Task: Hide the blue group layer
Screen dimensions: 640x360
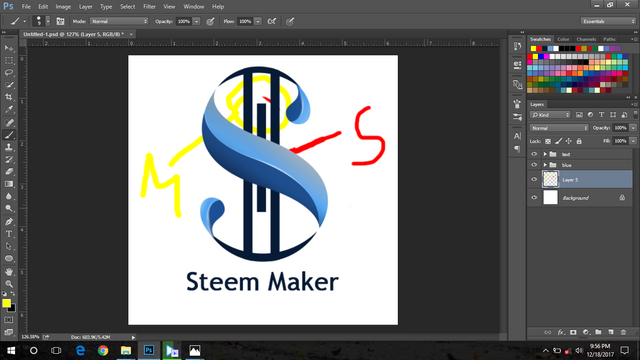Action: (x=534, y=165)
